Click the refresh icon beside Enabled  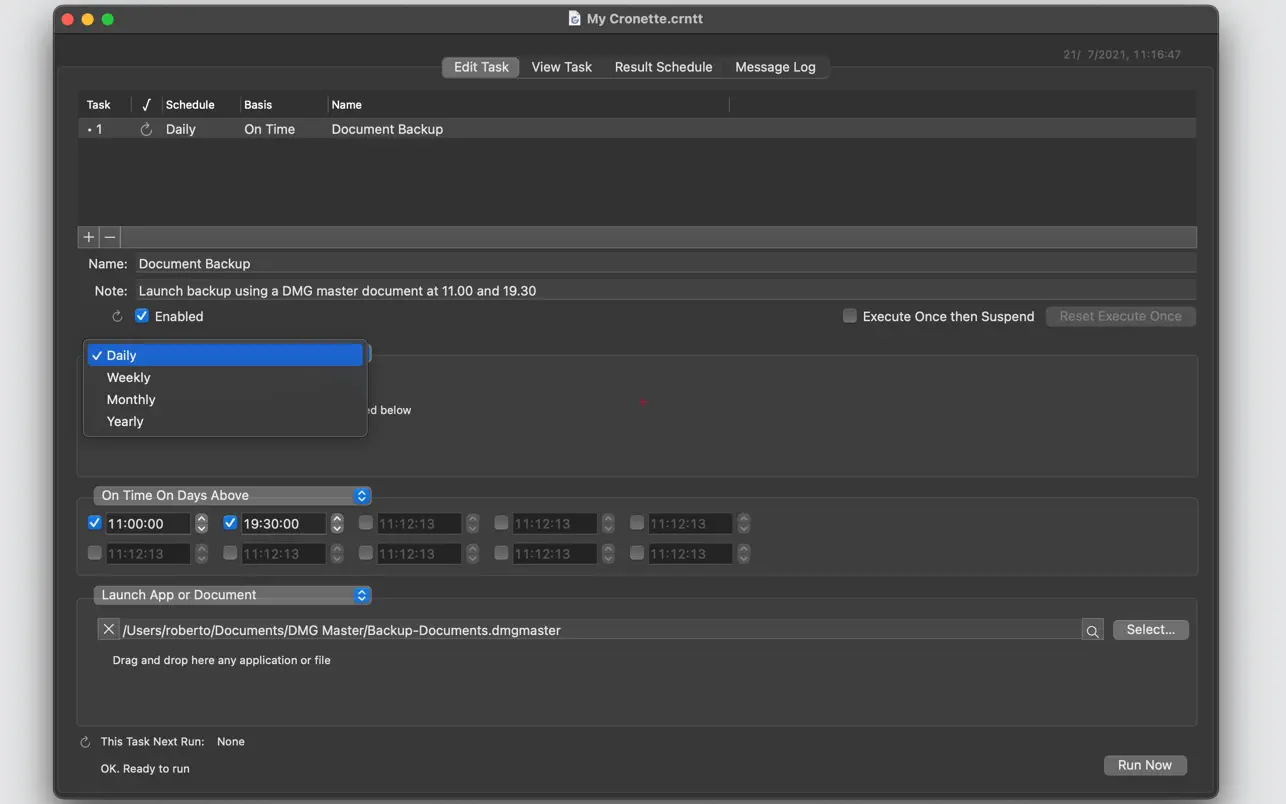pos(117,316)
